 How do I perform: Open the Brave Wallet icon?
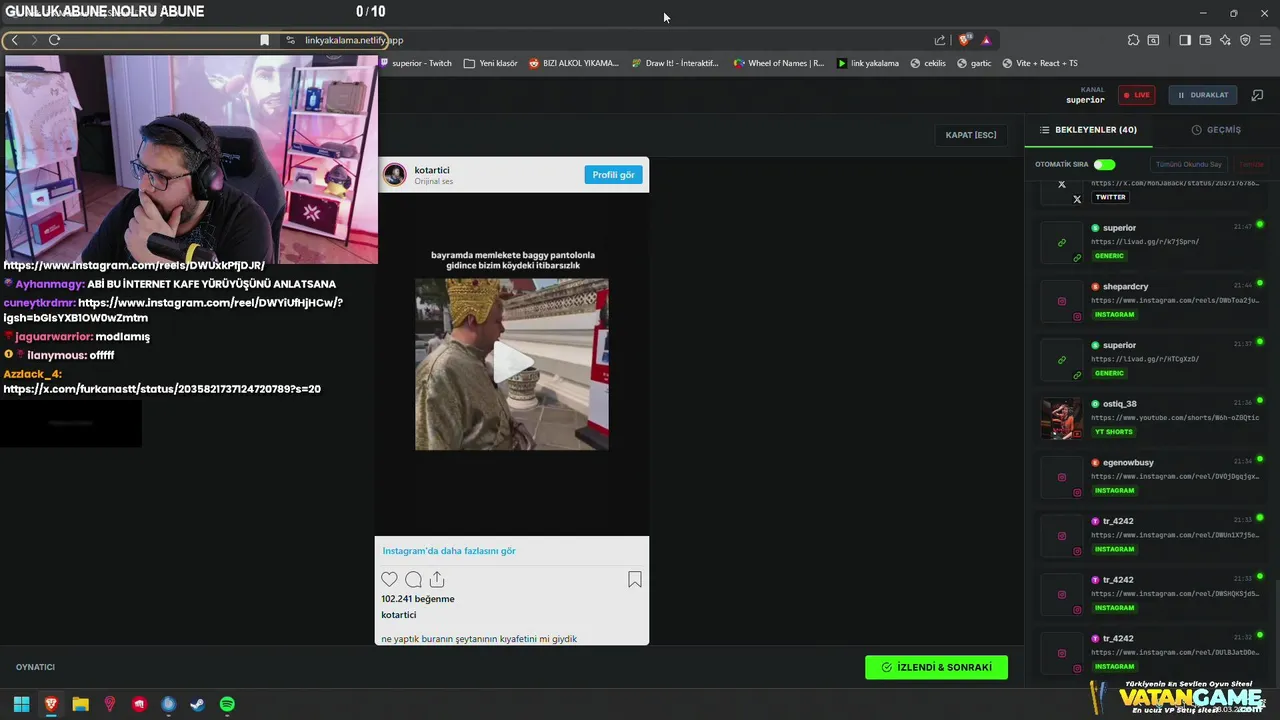pyautogui.click(x=1205, y=40)
